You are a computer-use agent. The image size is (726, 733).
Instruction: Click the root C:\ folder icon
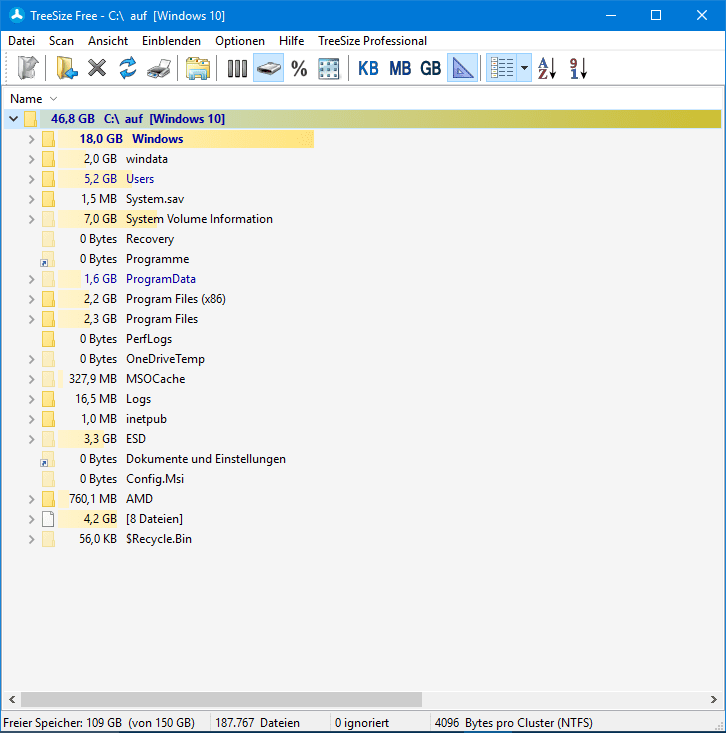tap(30, 119)
